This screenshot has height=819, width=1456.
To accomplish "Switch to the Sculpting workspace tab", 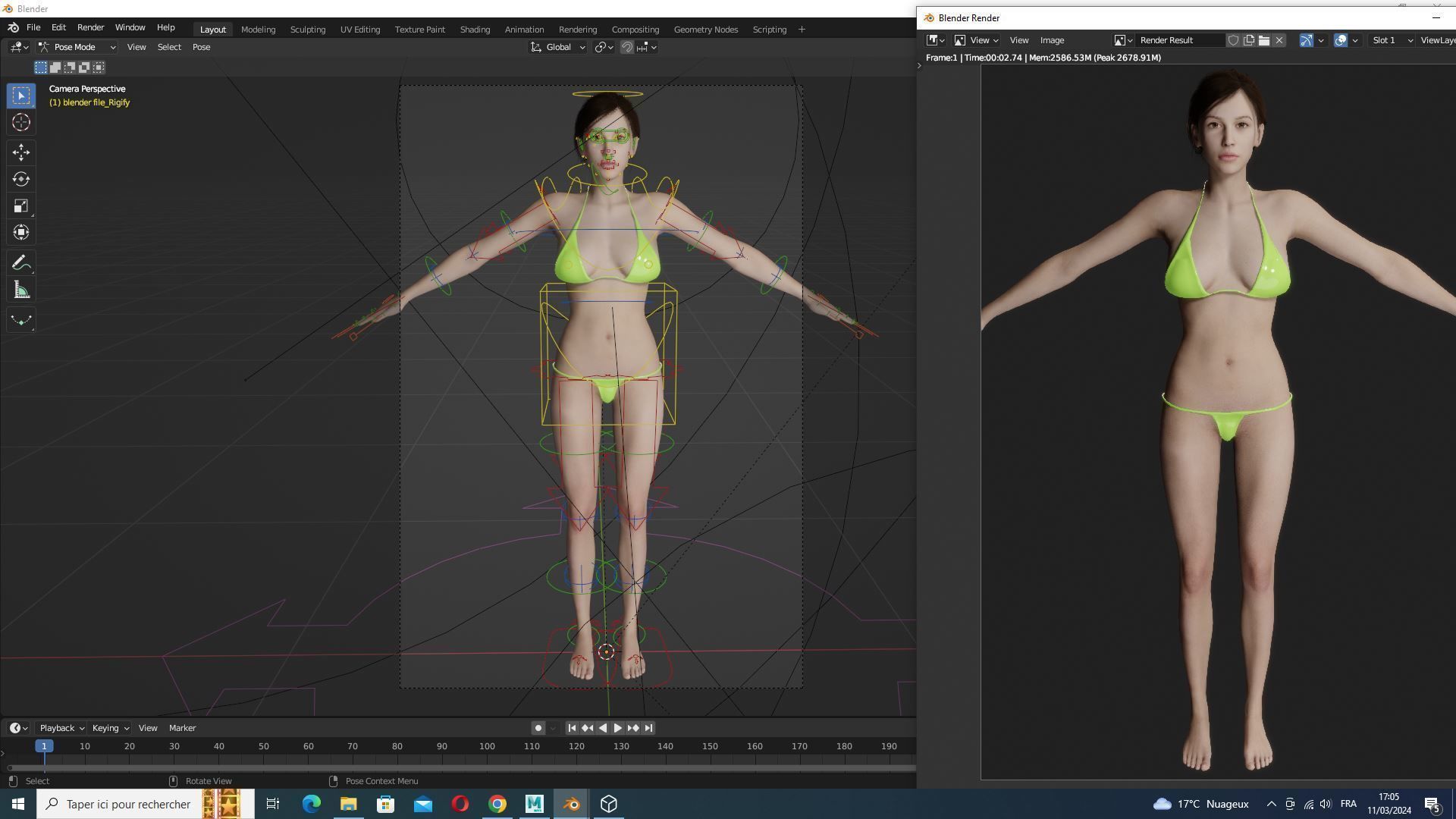I will coord(307,30).
